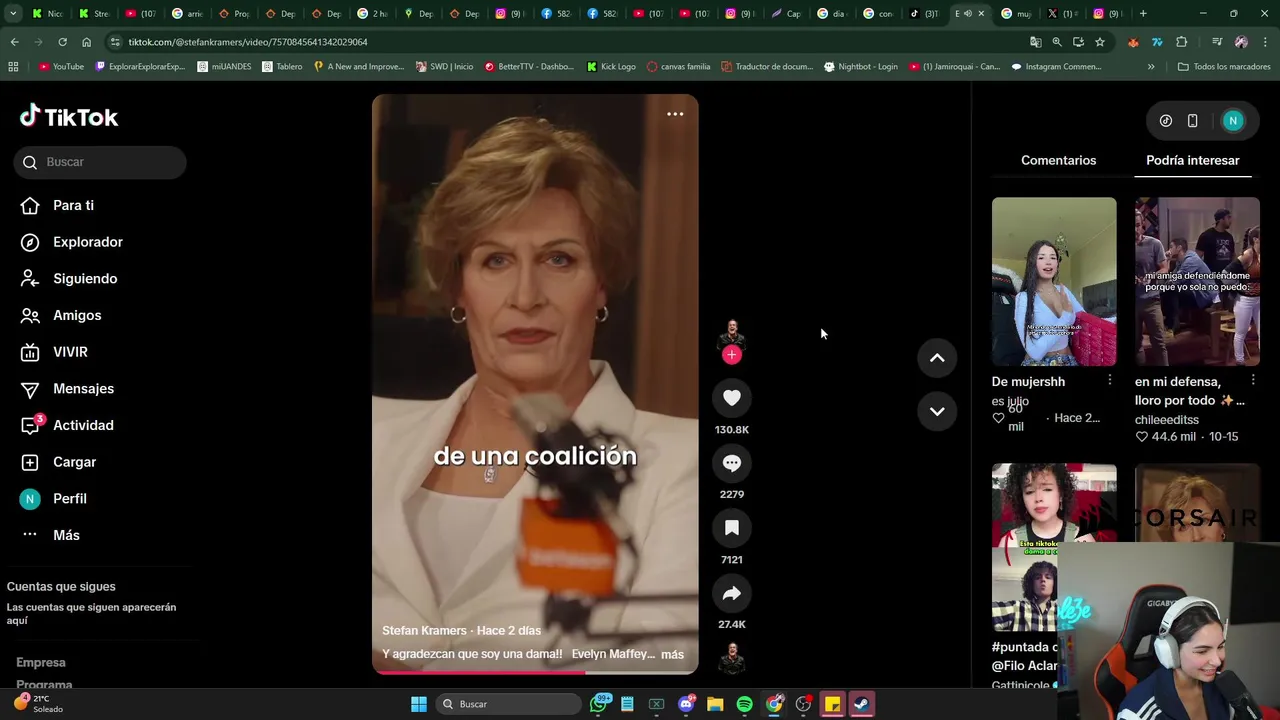The image size is (1280, 720).
Task: Share the video using the arrow icon
Action: [x=732, y=593]
